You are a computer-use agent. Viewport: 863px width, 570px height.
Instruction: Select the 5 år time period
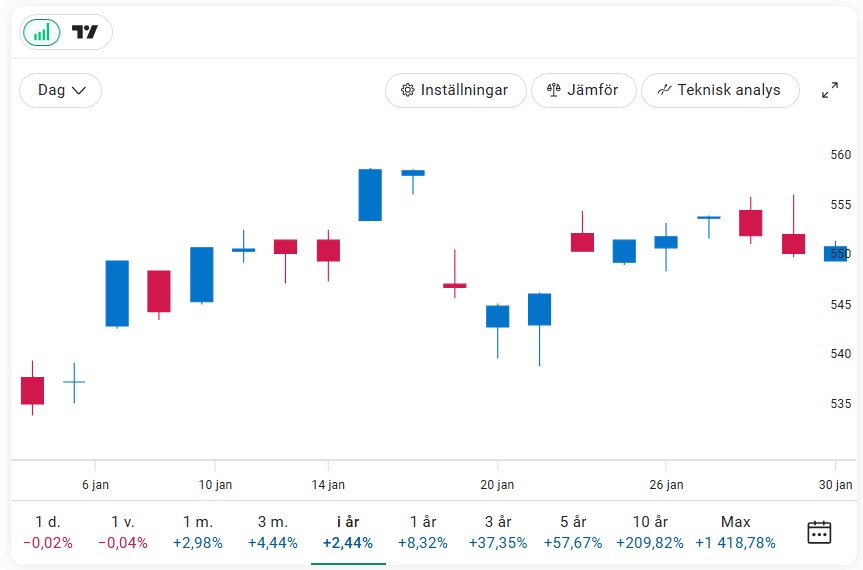point(573,532)
